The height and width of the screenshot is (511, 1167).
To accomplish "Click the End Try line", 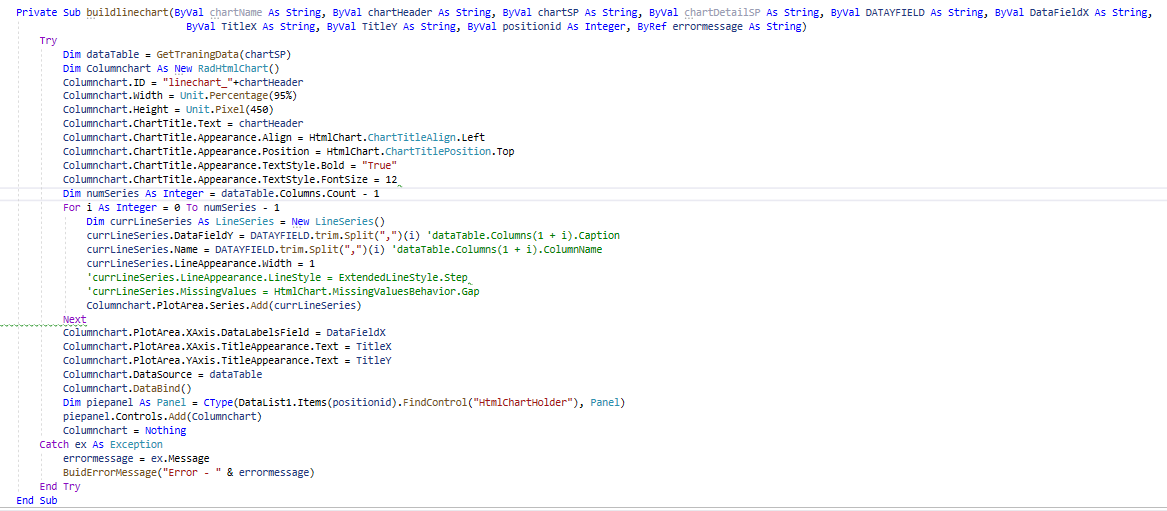I will [60, 485].
